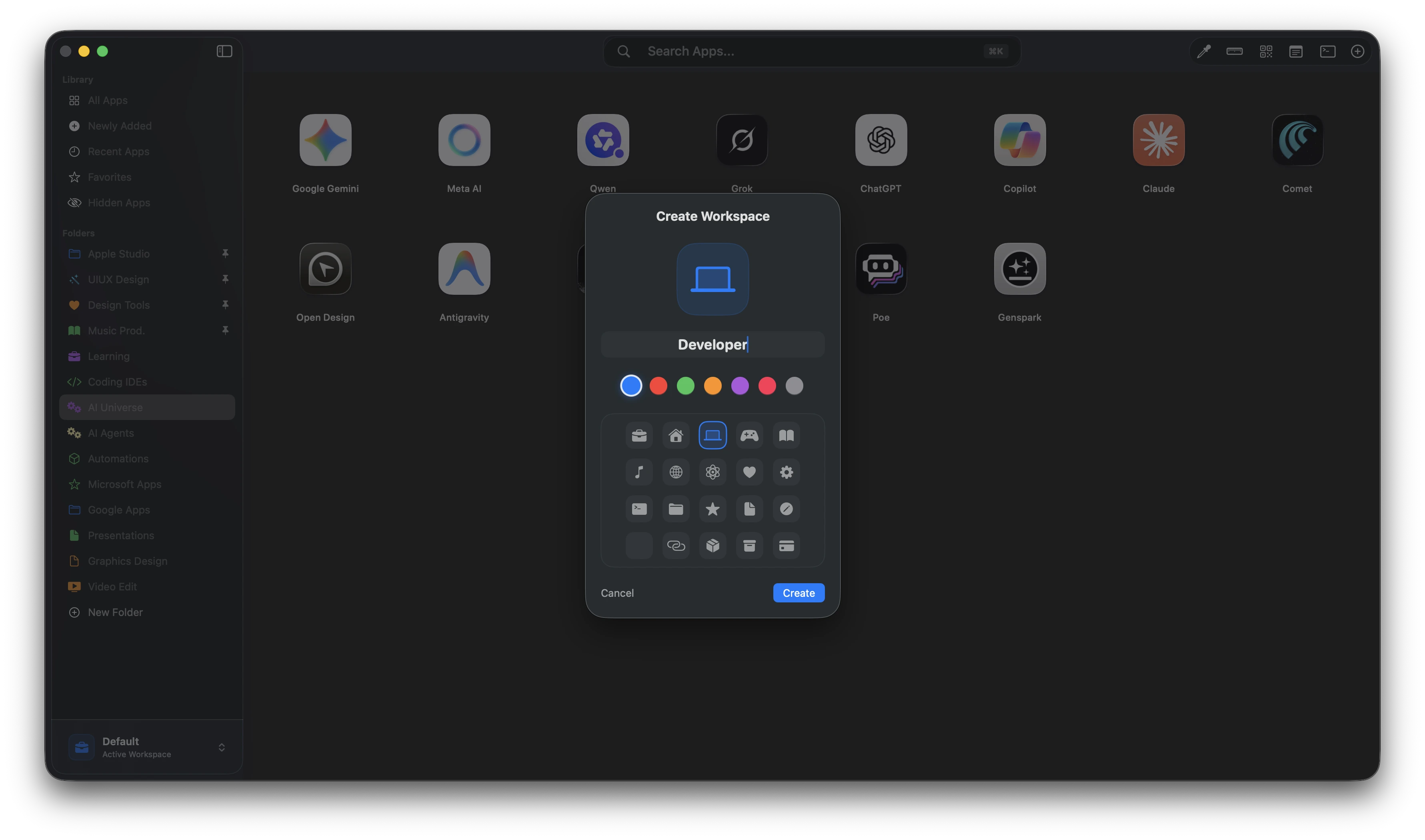Select the compass workspace icon
Image resolution: width=1425 pixels, height=840 pixels.
(x=787, y=509)
